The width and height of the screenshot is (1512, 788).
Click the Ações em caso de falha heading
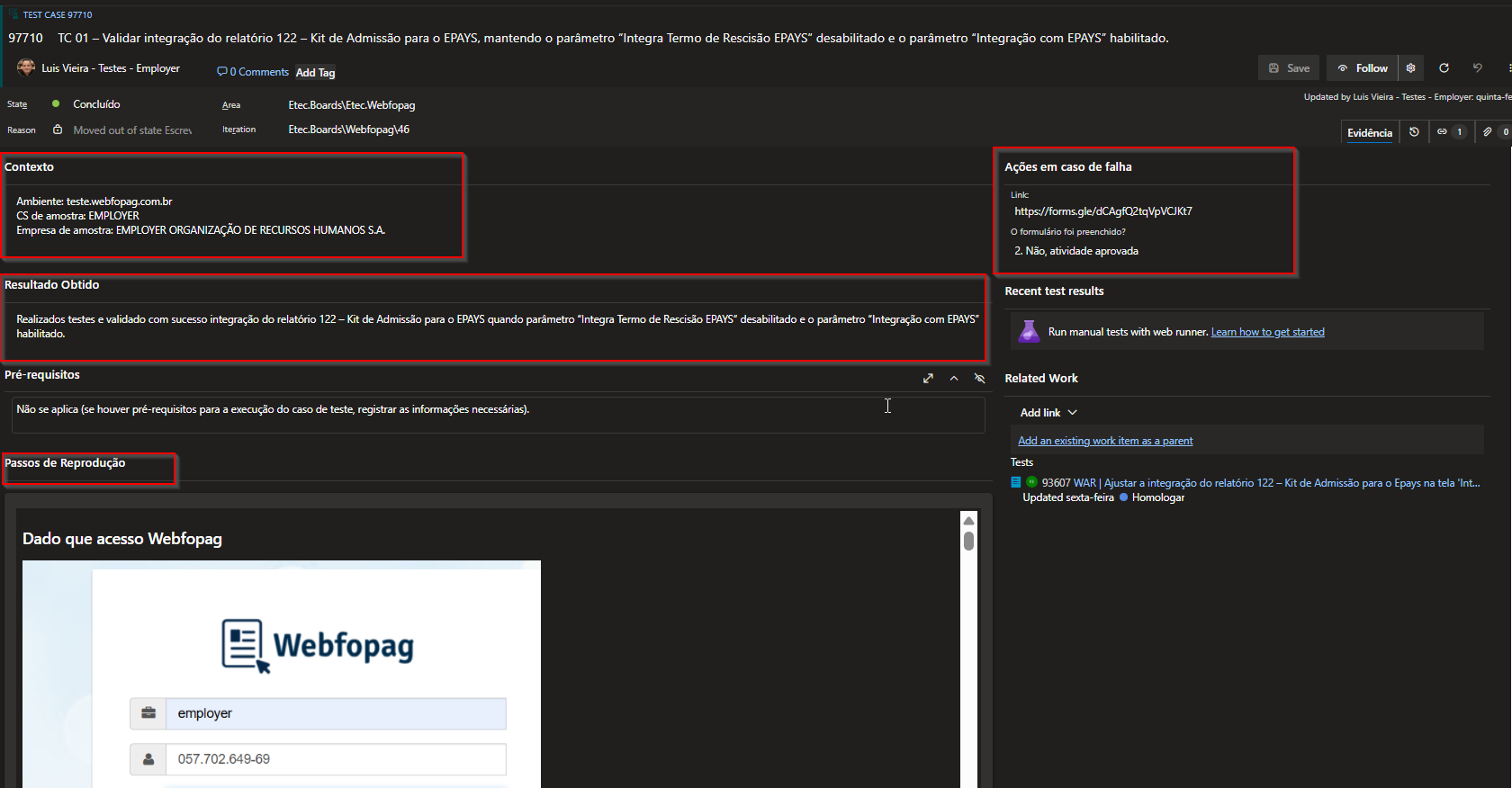pos(1068,167)
